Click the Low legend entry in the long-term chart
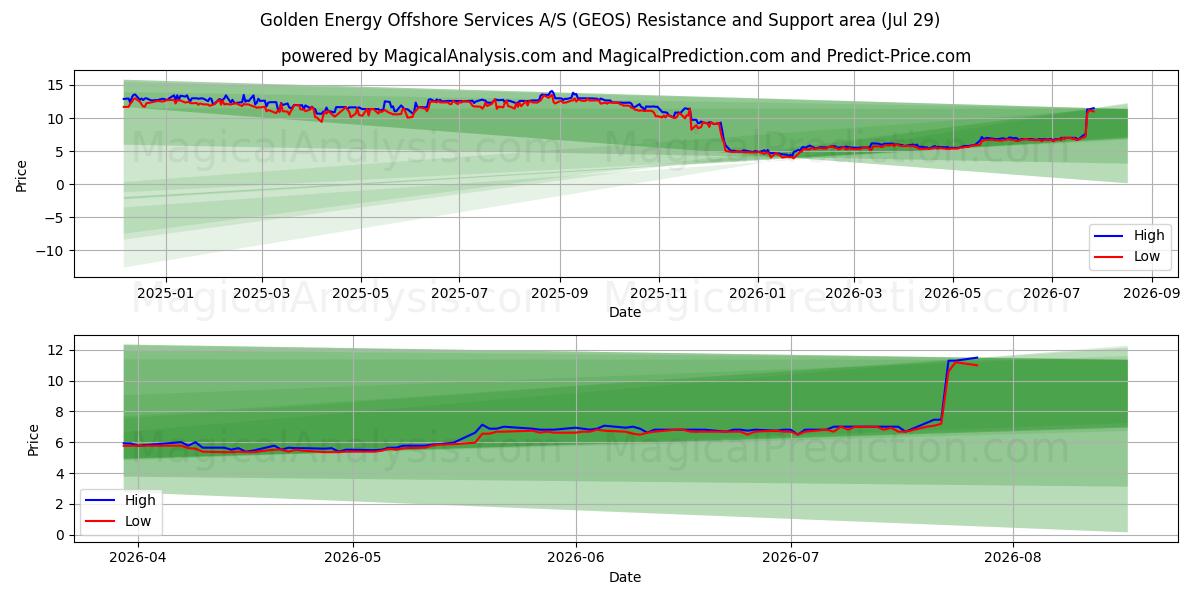Viewport: 1200px width, 600px height. coord(1128,257)
